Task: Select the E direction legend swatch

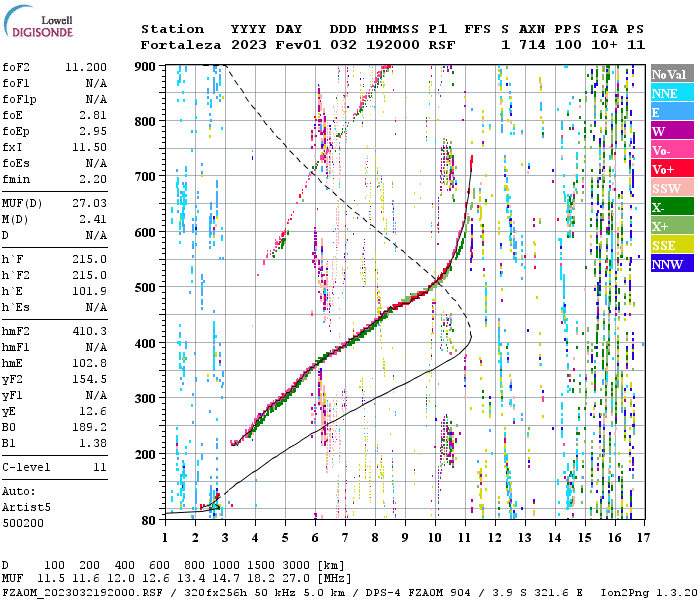Action: tap(672, 112)
